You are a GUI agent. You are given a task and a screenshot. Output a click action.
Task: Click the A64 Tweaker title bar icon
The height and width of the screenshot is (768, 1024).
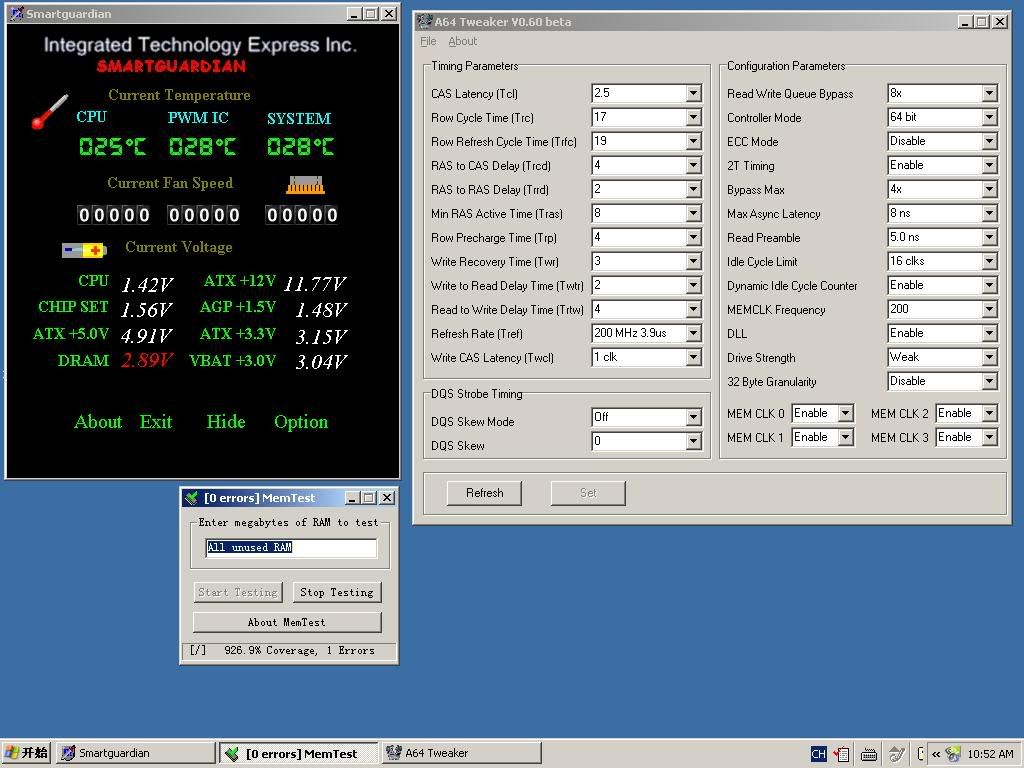click(425, 22)
